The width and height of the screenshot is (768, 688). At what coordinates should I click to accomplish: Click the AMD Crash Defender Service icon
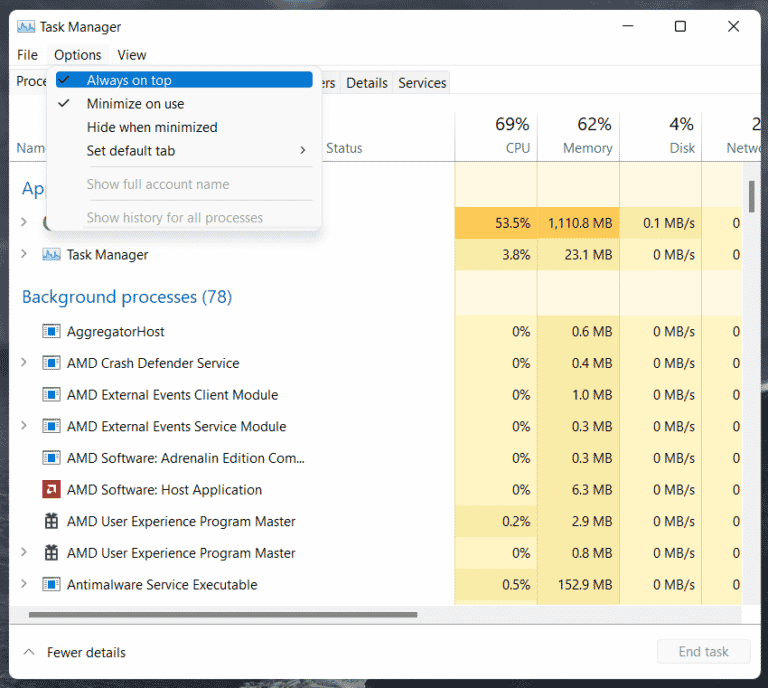[x=51, y=363]
